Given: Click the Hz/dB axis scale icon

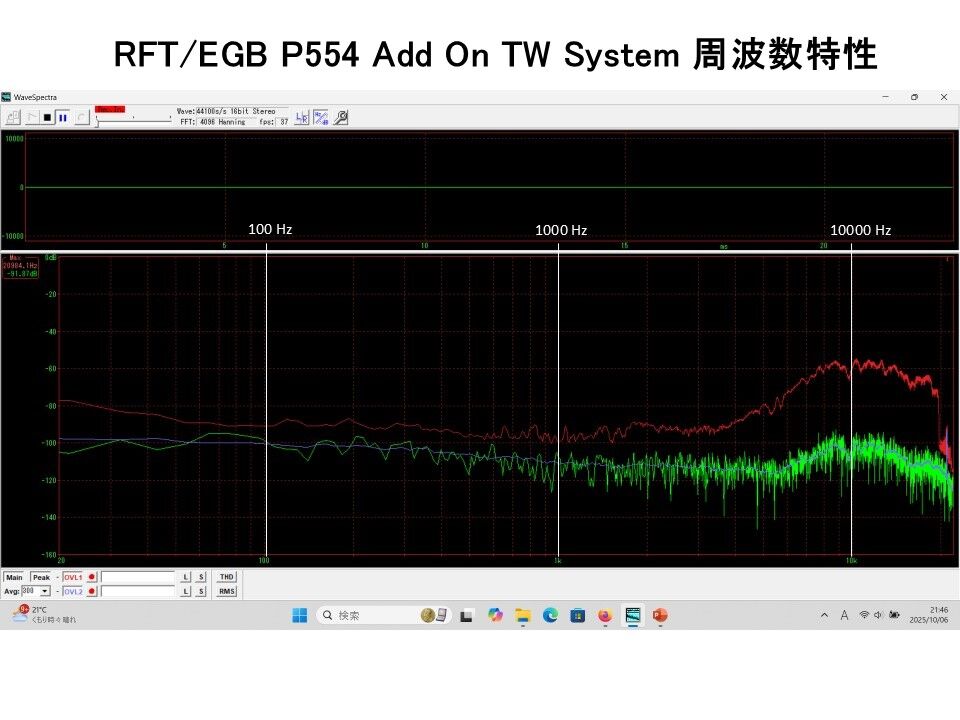Looking at the screenshot, I should pos(321,118).
